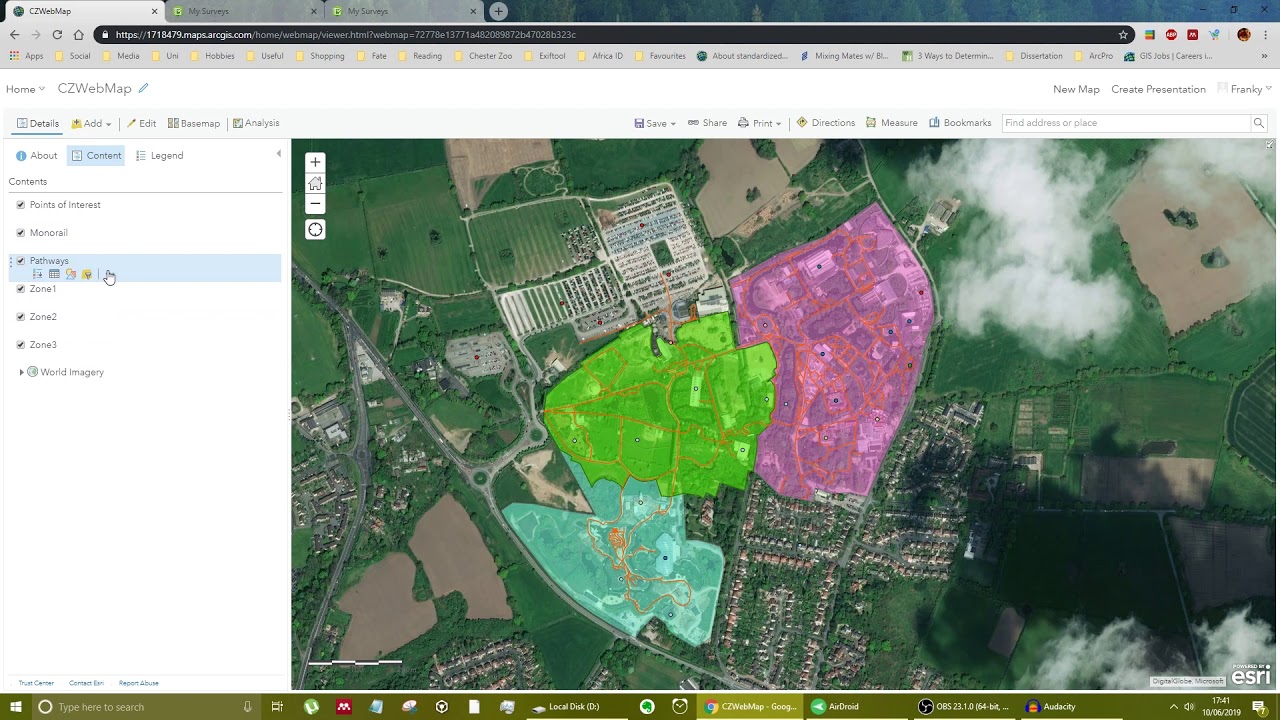Click browser URL address bar
The height and width of the screenshot is (720, 1280).
608,34
